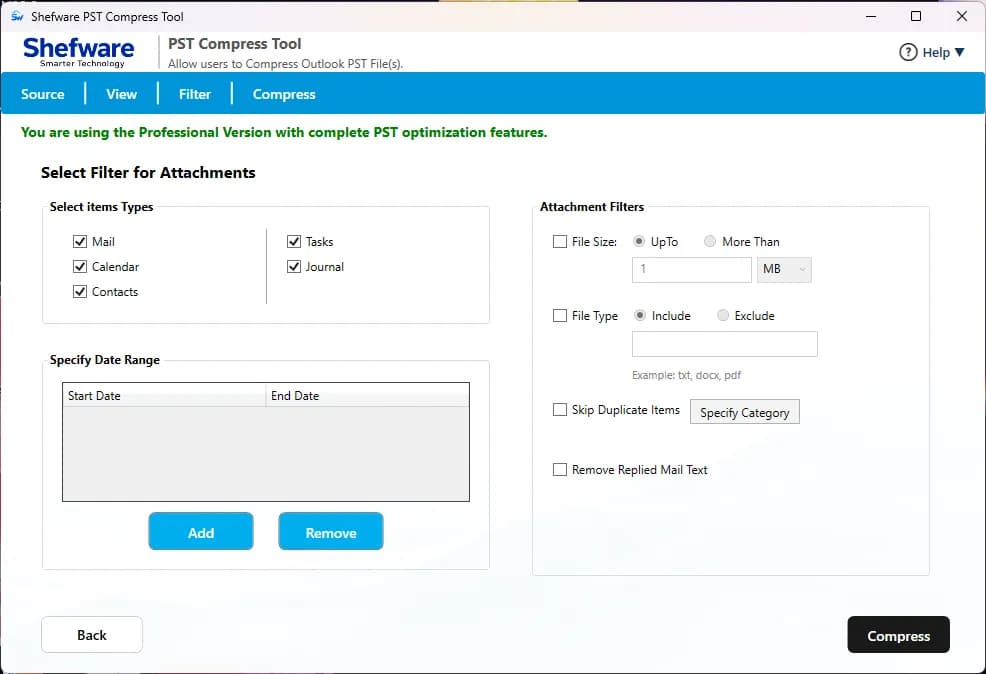The width and height of the screenshot is (986, 674).
Task: Click the Shefware app icon in title bar
Action: (x=17, y=16)
